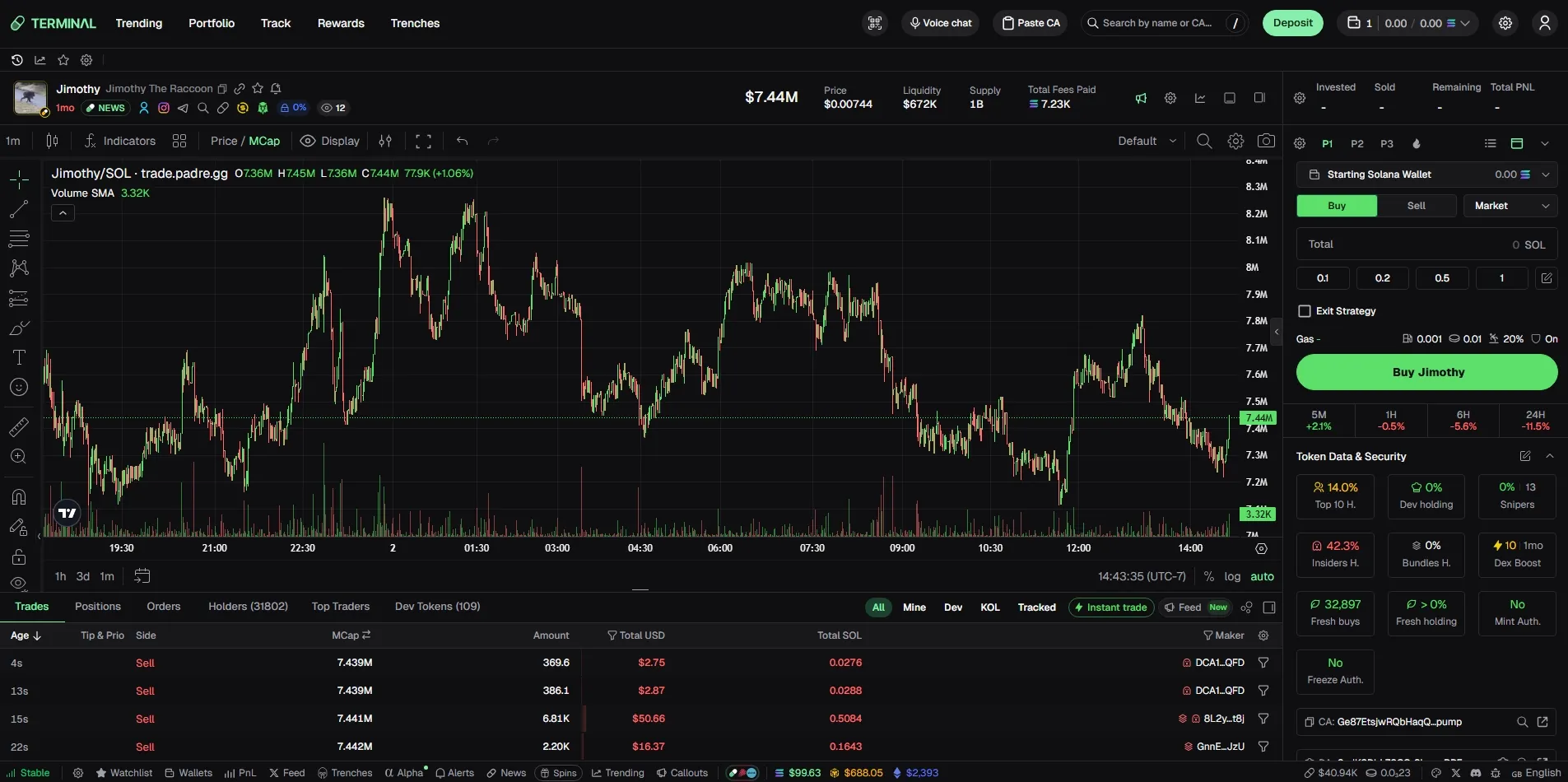Screen dimensions: 1568x782
Task: Select the ruler measure tool
Action: tap(19, 426)
